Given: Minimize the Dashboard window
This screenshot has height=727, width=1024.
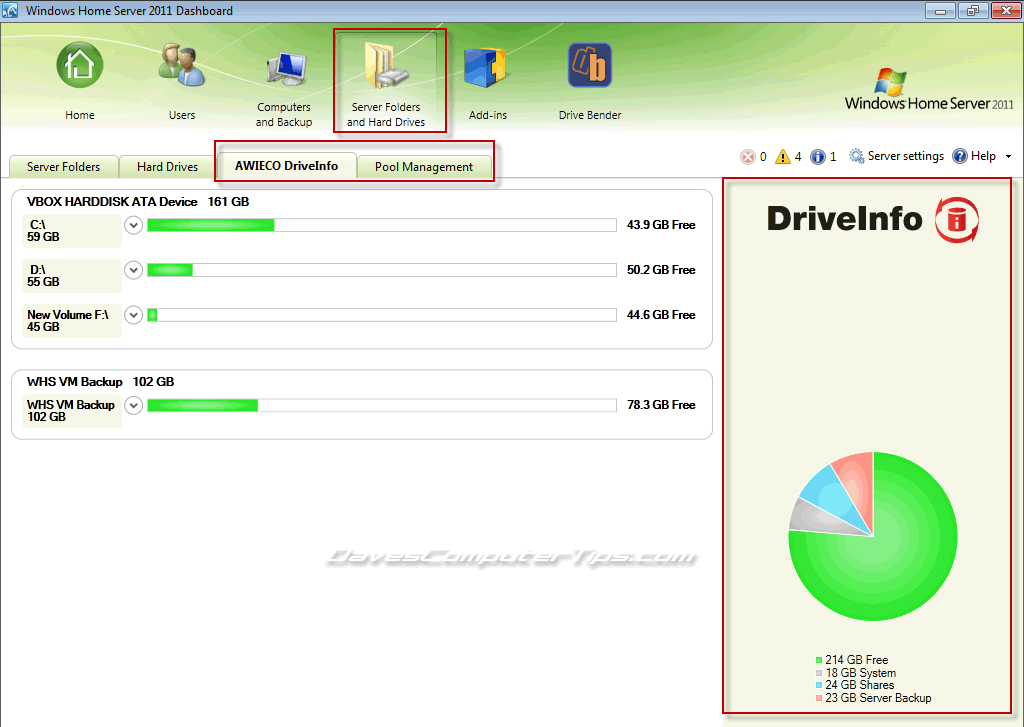Looking at the screenshot, I should pyautogui.click(x=940, y=10).
